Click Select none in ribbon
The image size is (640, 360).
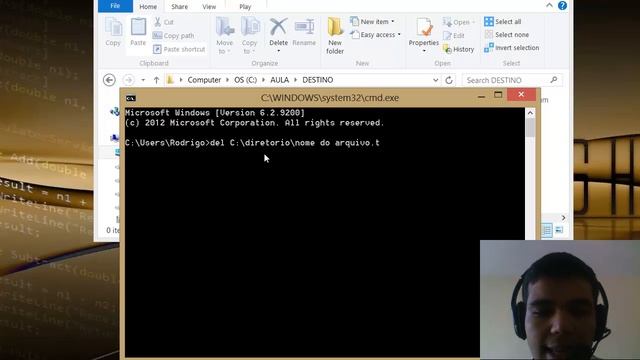click(507, 35)
